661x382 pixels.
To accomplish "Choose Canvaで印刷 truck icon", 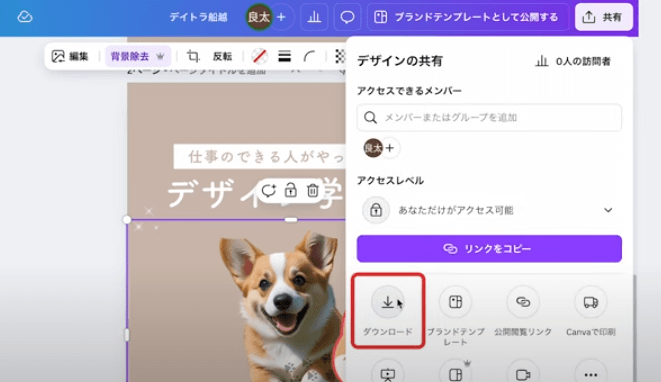I will (591, 302).
